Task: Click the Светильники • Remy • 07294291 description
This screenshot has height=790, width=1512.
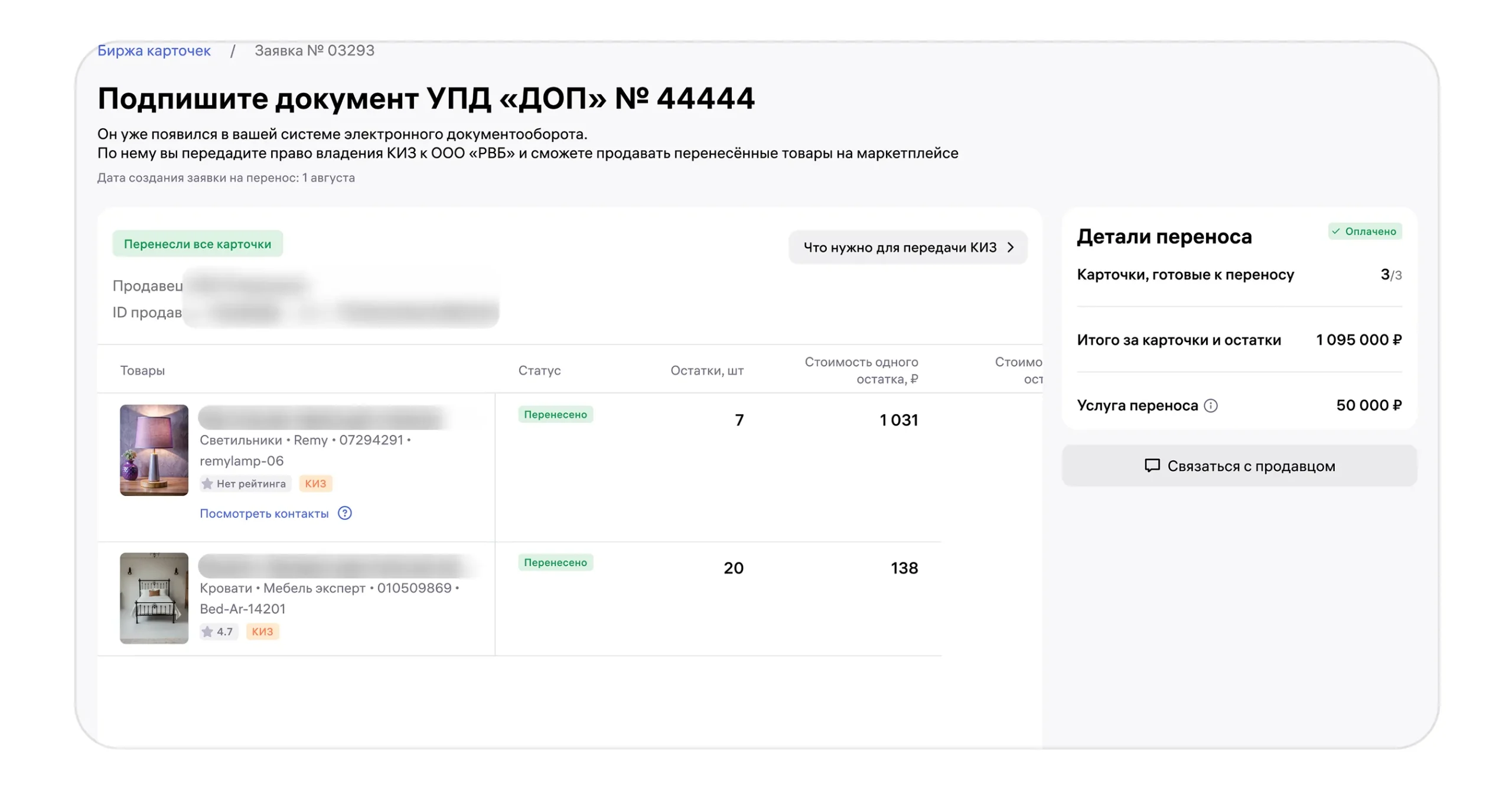Action: click(305, 450)
